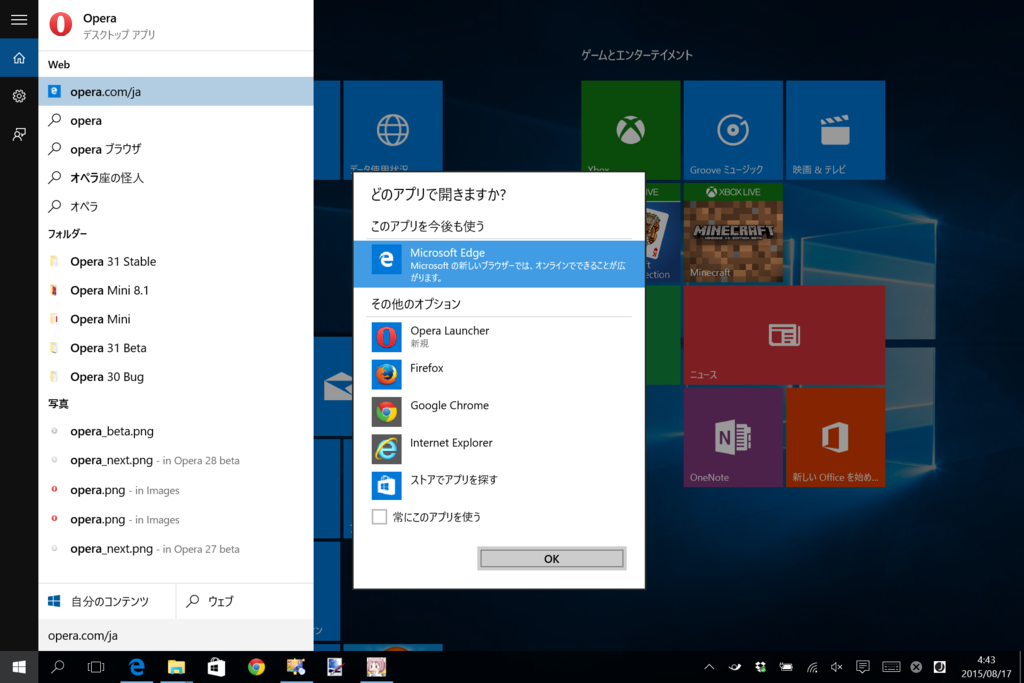Open opera_next.png in Opera 28 beta

pyautogui.click(x=176, y=460)
